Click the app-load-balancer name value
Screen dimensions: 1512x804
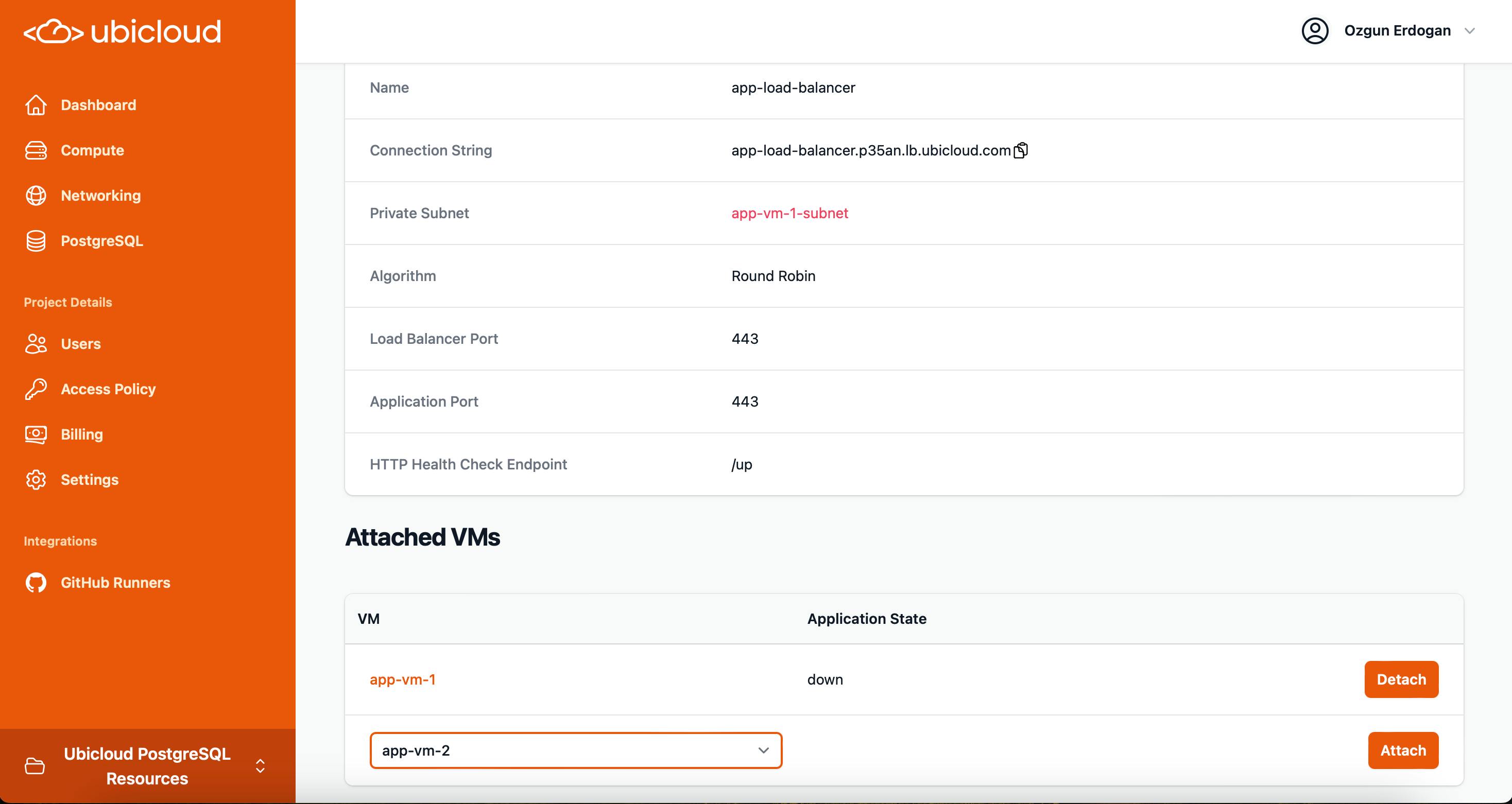pos(793,88)
